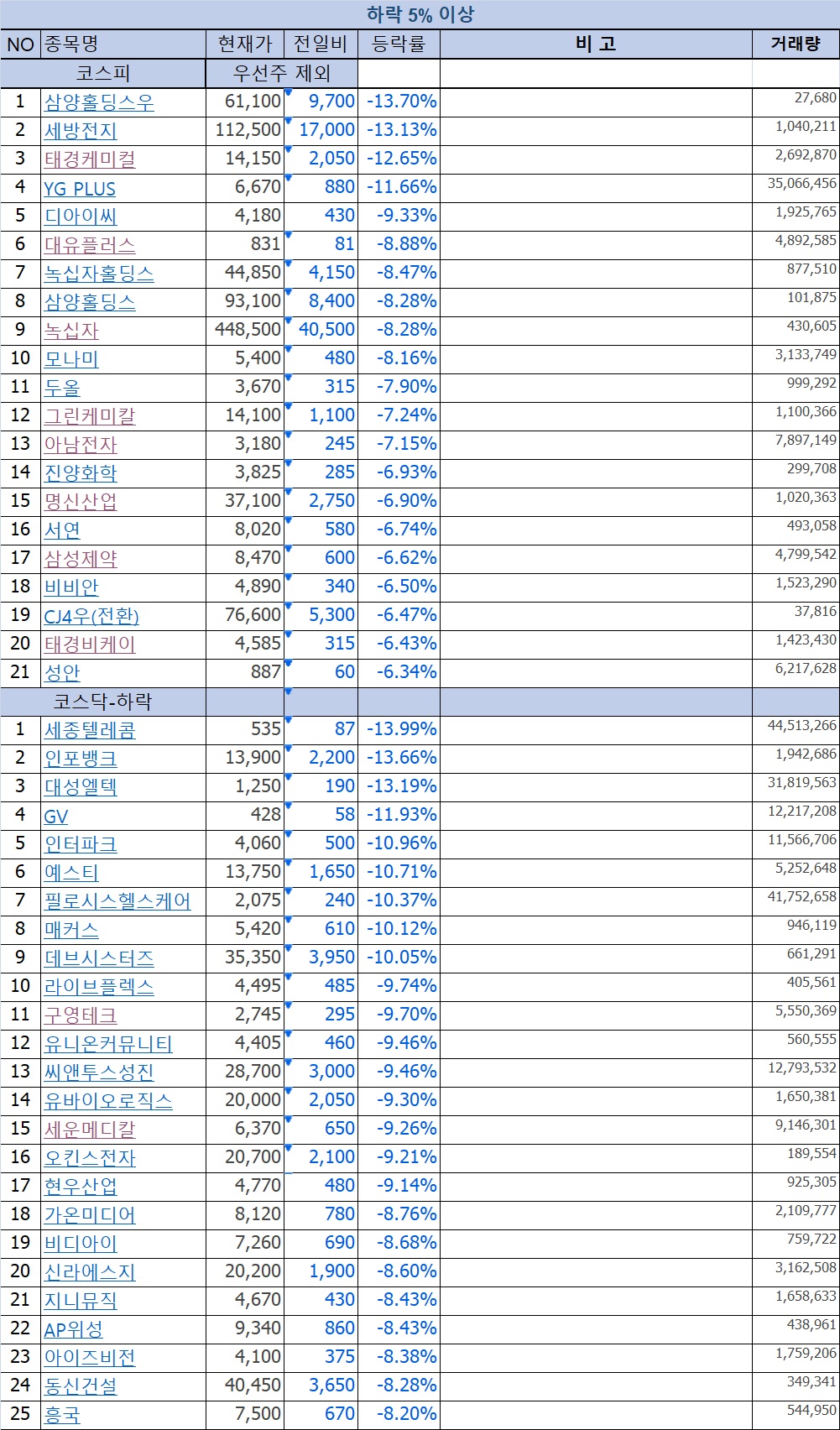Open the 두올 stock link
The height and width of the screenshot is (1430, 840).
[62, 388]
